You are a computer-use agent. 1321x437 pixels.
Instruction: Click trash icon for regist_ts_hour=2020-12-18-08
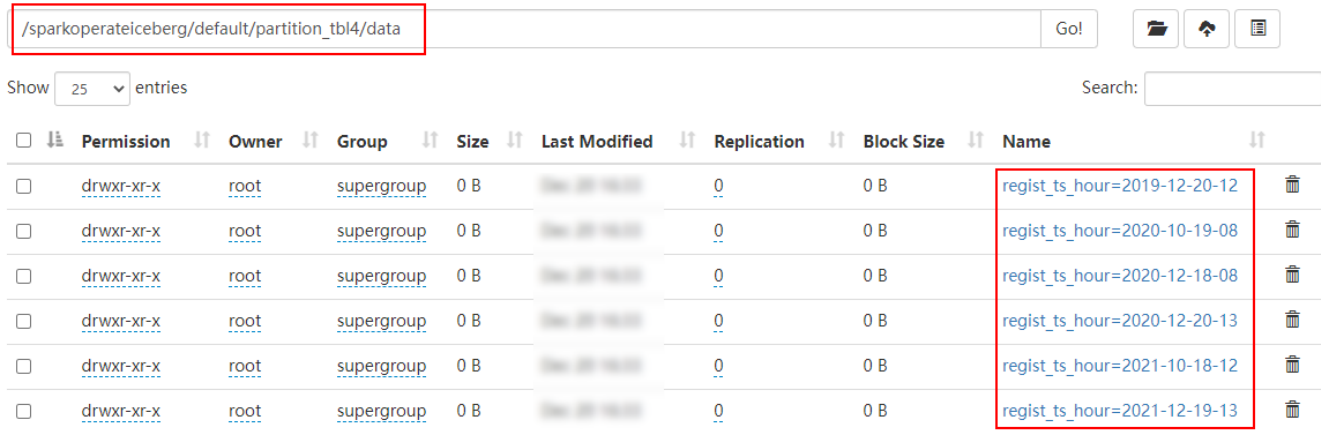click(1292, 275)
